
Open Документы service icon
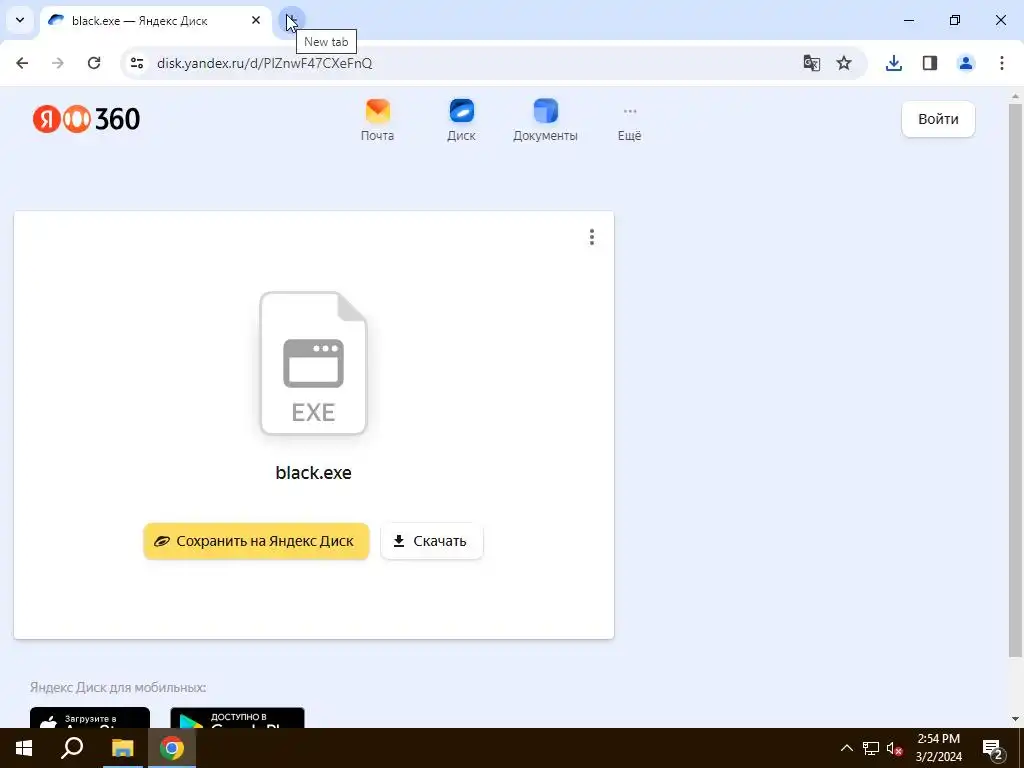tap(545, 120)
